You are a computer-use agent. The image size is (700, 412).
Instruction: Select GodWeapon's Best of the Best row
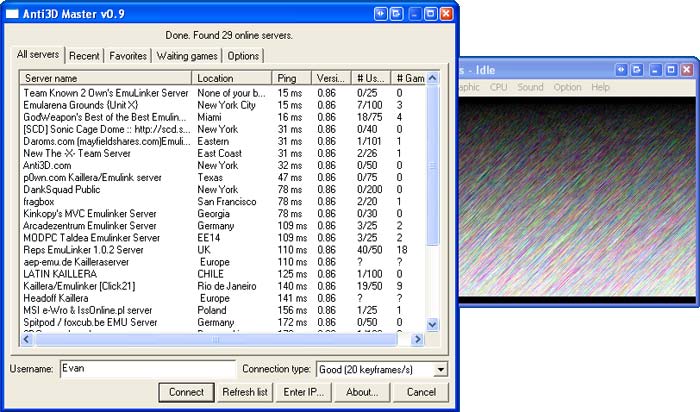223,117
